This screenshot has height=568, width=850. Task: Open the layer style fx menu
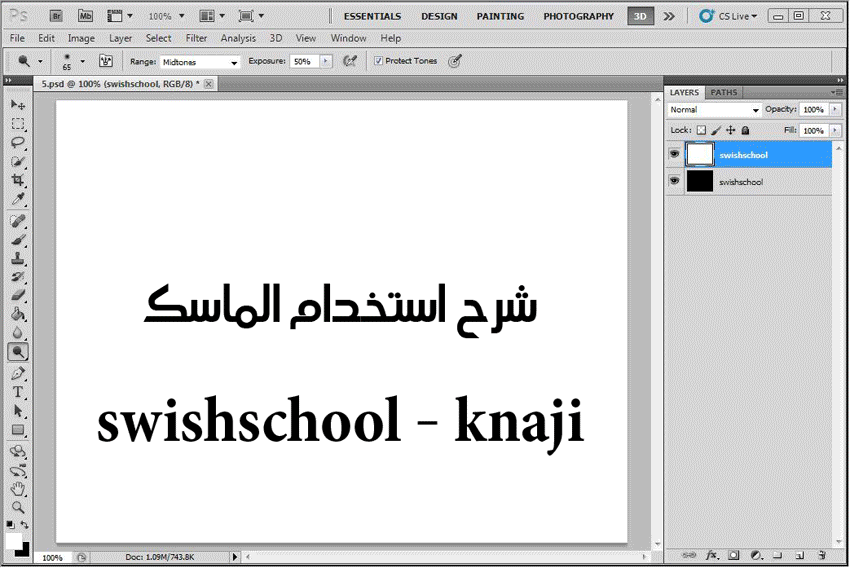tap(712, 554)
